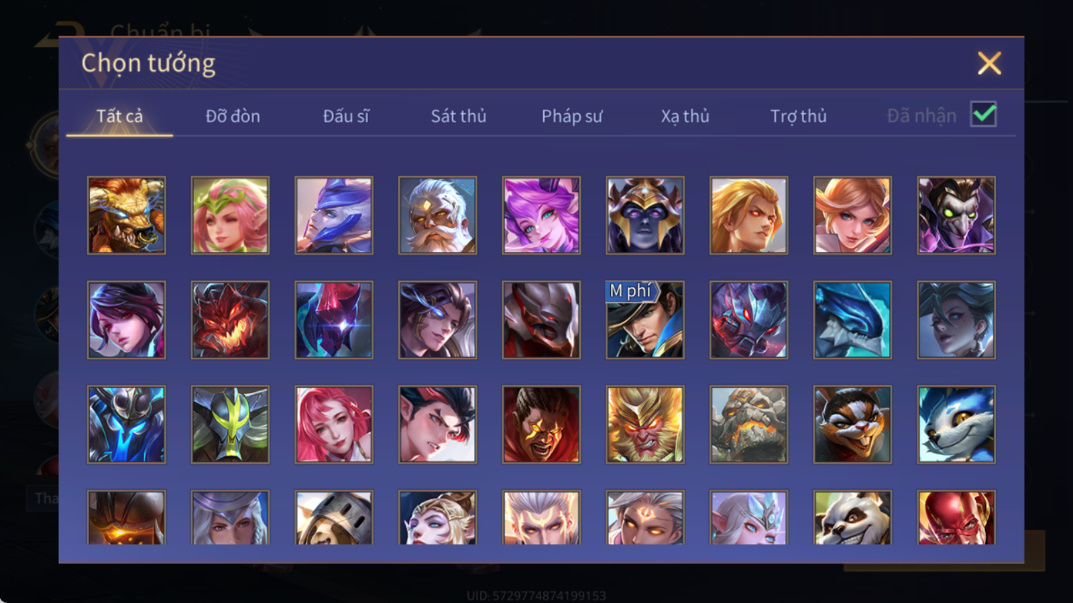
Task: Choose the blue shark hero portrait
Action: pos(852,320)
